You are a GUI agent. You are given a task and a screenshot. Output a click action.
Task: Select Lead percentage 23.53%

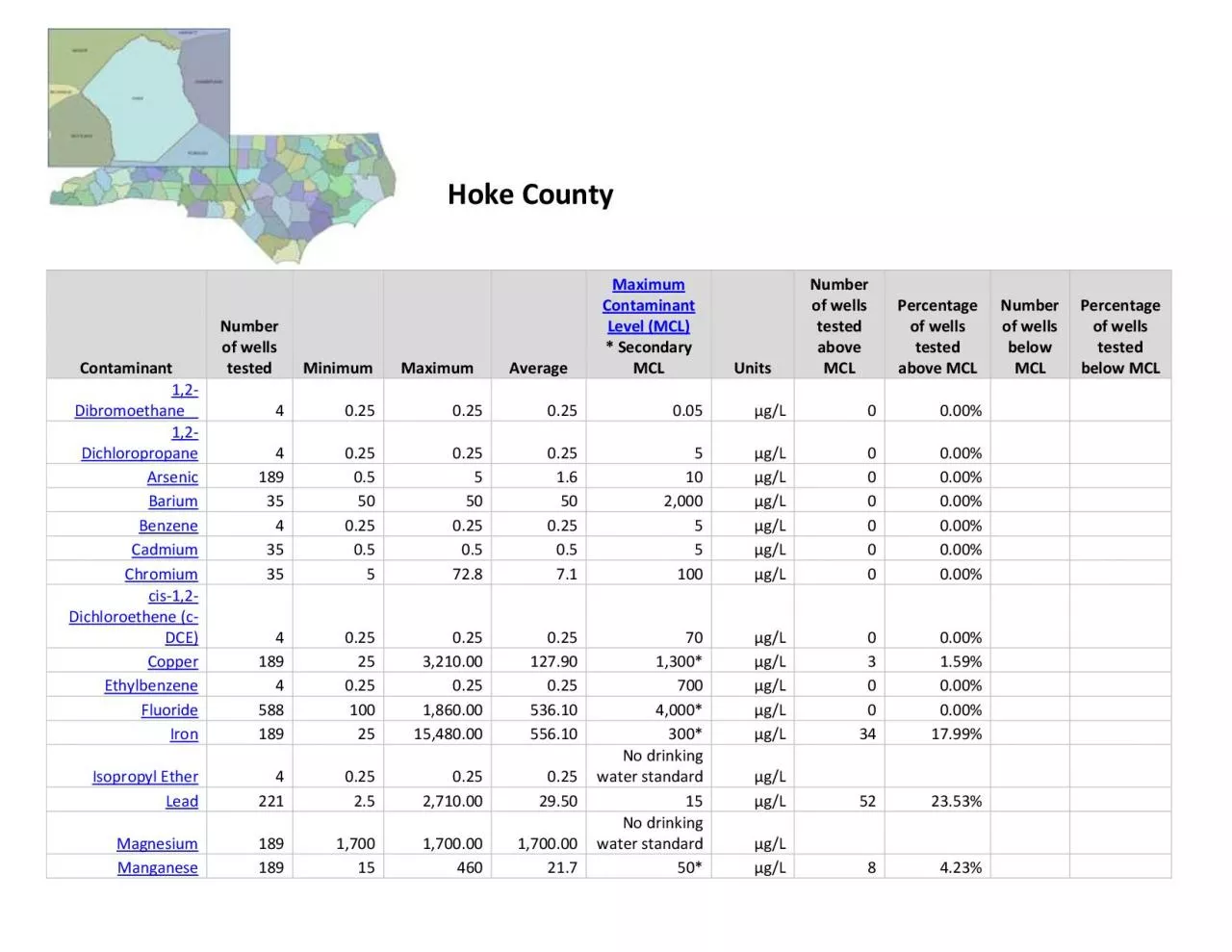(957, 801)
